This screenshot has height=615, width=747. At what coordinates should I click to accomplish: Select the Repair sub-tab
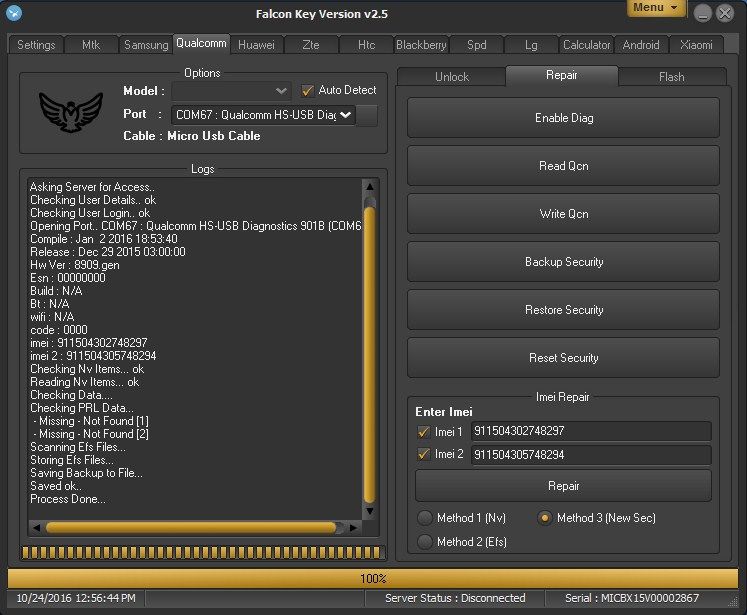pyautogui.click(x=562, y=75)
